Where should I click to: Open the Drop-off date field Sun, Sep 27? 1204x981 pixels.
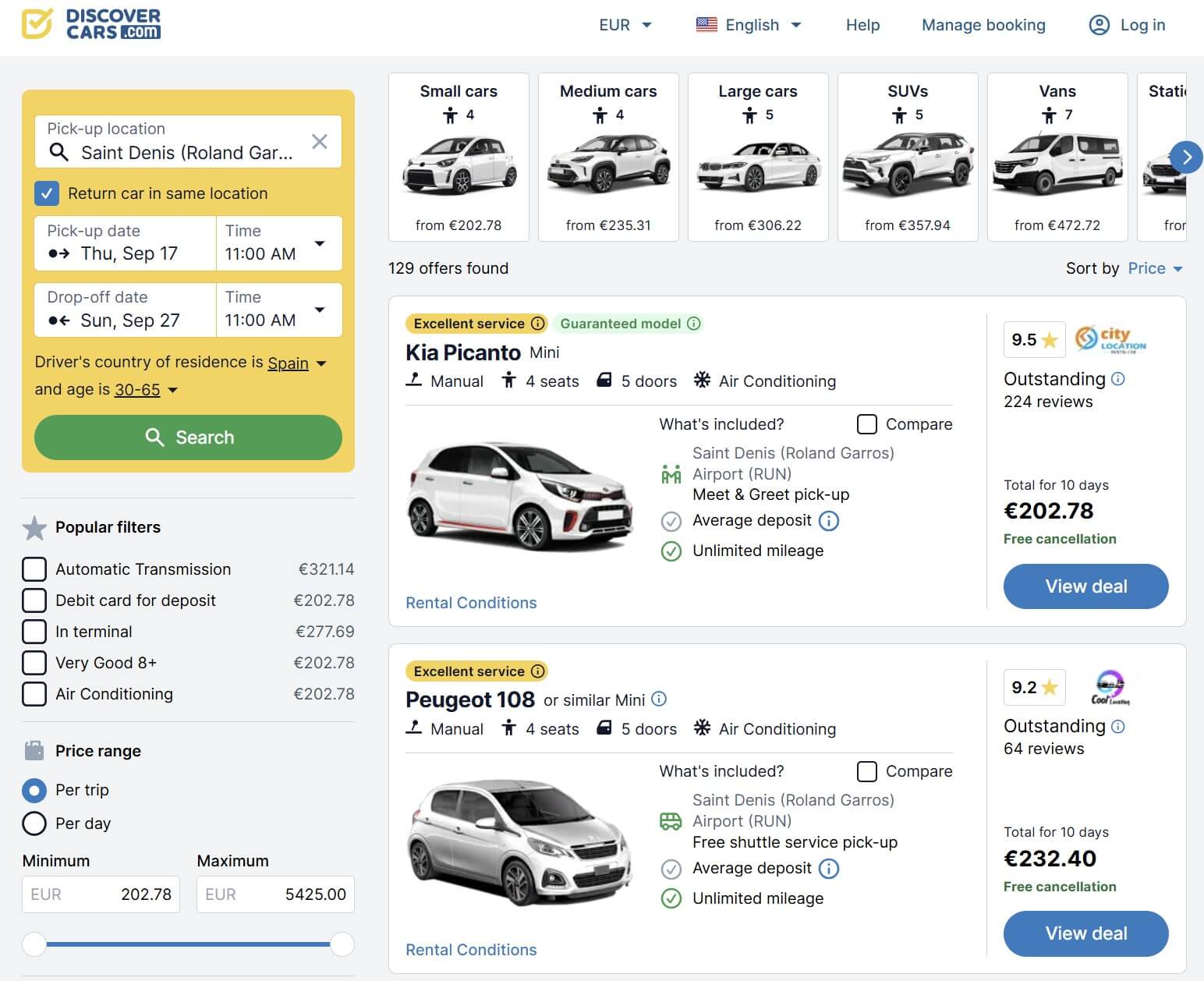(x=126, y=310)
